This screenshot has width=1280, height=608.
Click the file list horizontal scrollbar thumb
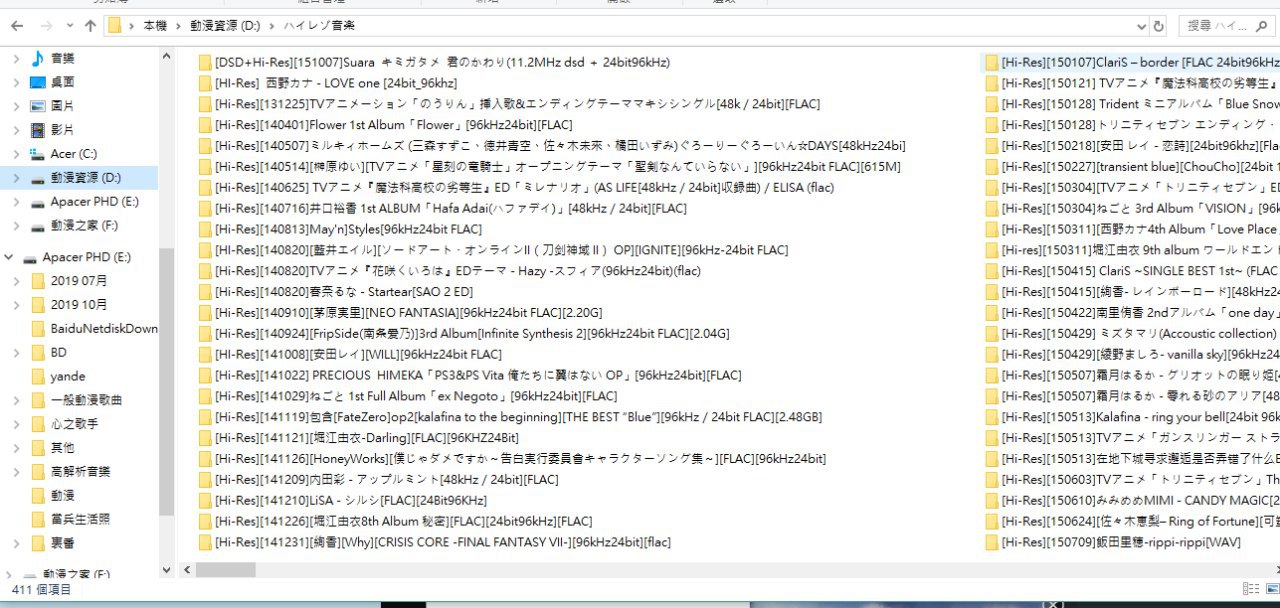(225, 570)
